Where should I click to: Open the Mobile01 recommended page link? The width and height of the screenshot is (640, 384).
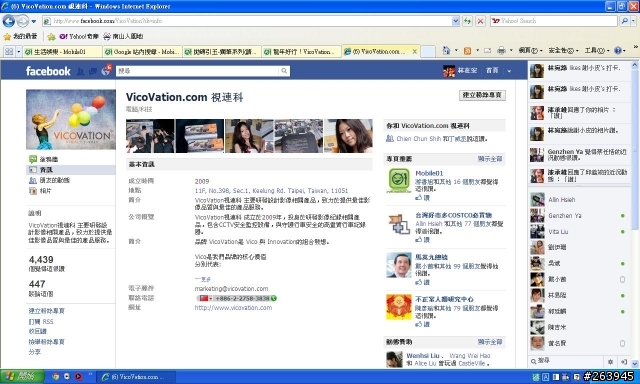pos(429,173)
